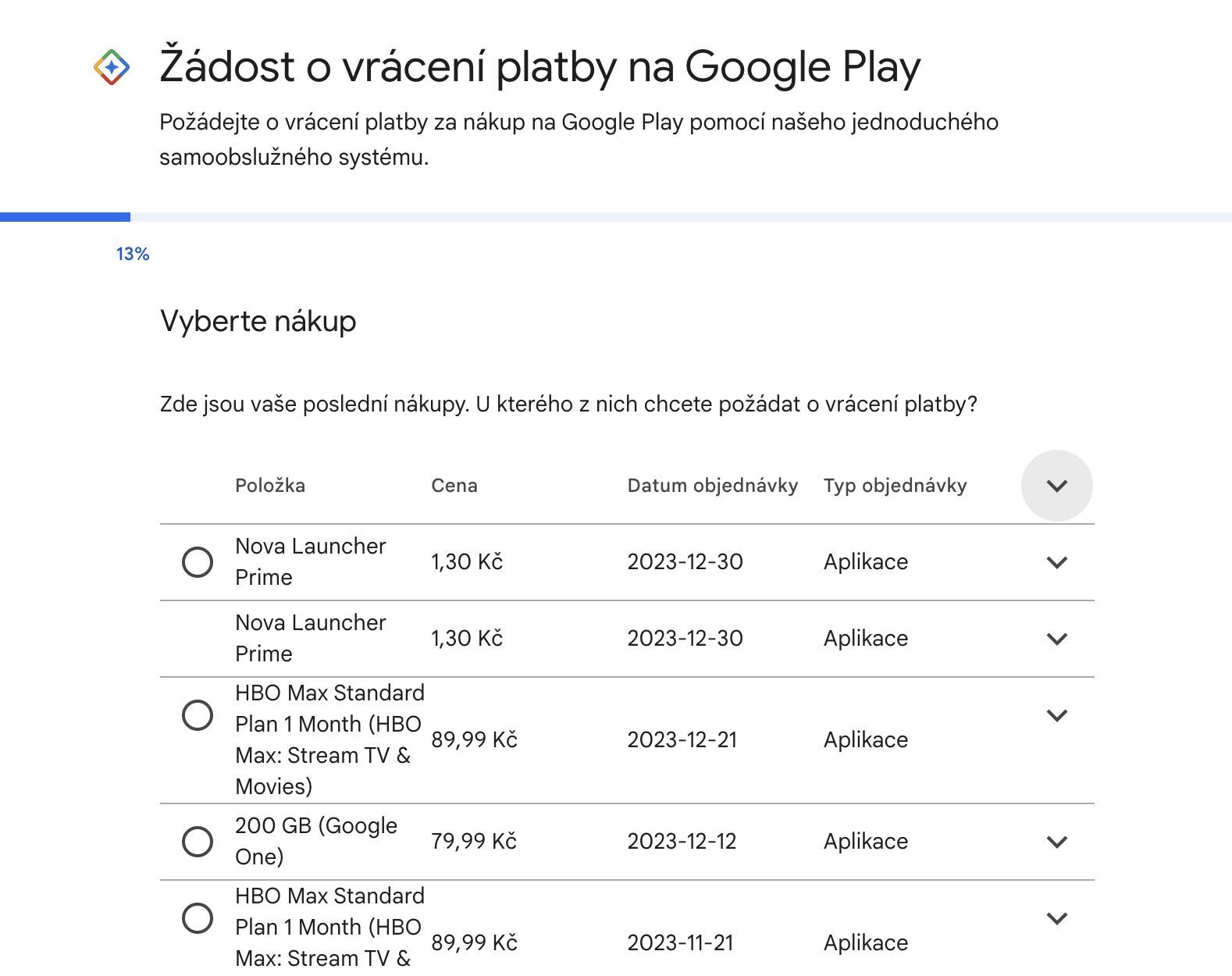The width and height of the screenshot is (1232, 976).
Task: Click the Vyberte nákup section heading
Action: click(x=258, y=320)
